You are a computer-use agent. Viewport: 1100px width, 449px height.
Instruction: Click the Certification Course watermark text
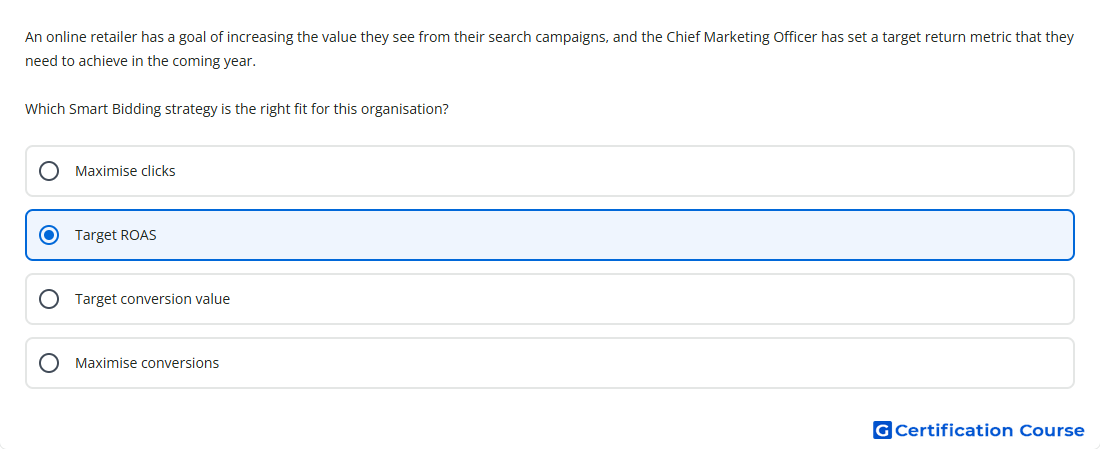tap(990, 430)
